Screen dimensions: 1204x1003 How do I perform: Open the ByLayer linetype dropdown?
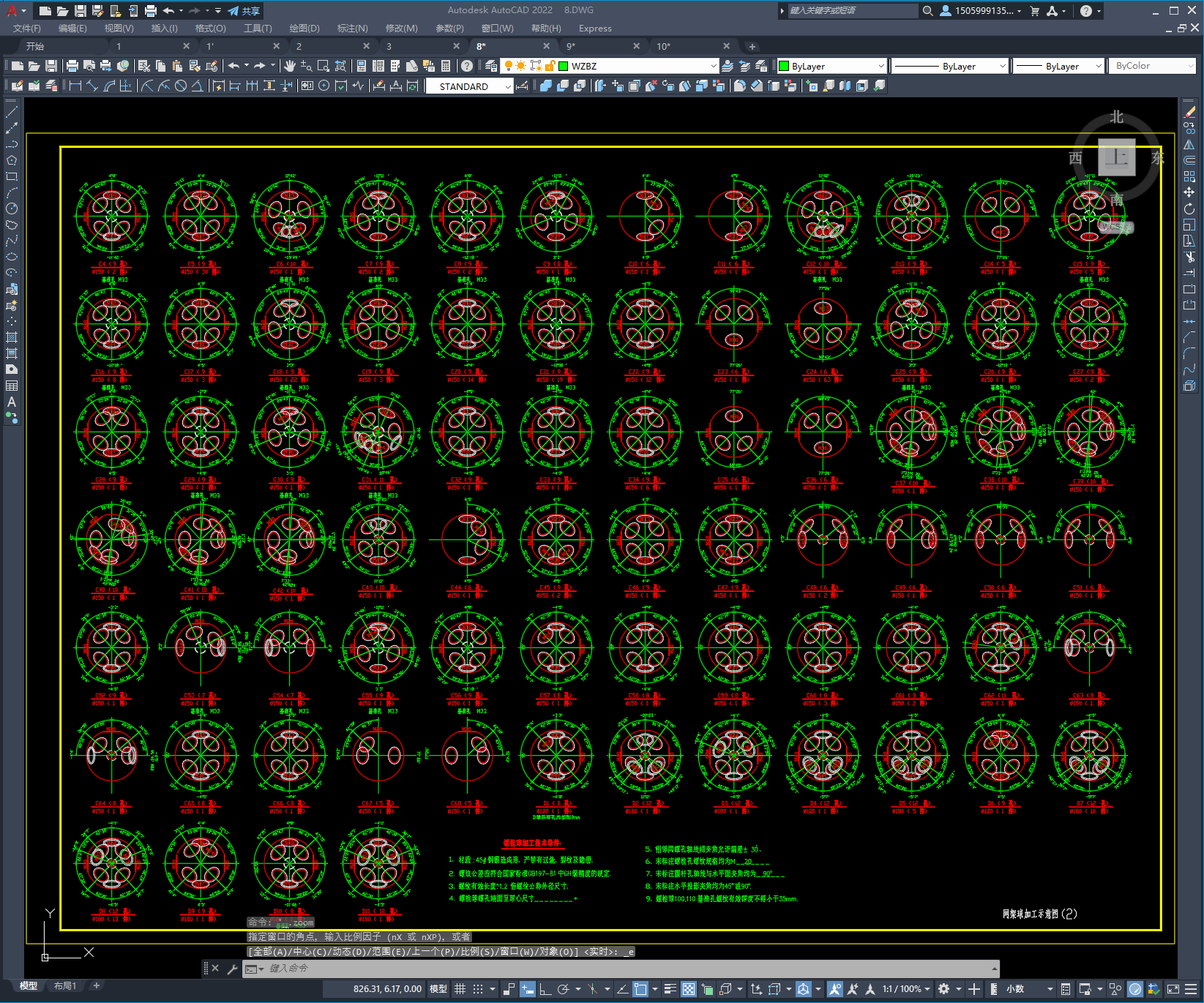[x=1002, y=66]
